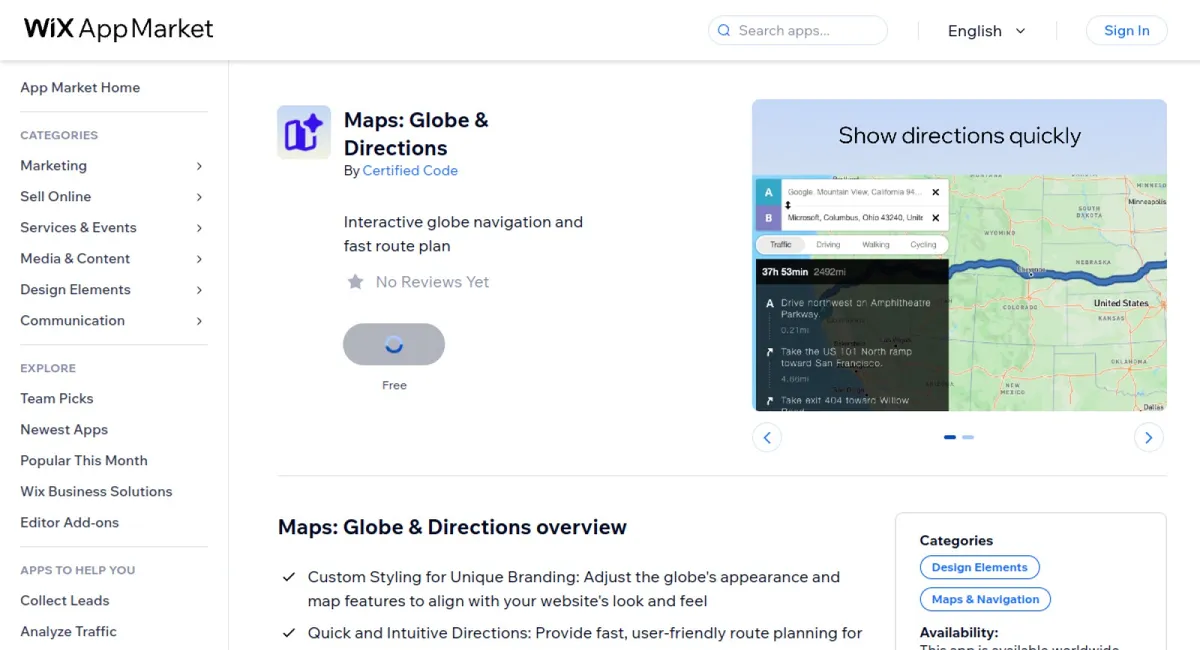Click the Design Elements category tag

(979, 567)
